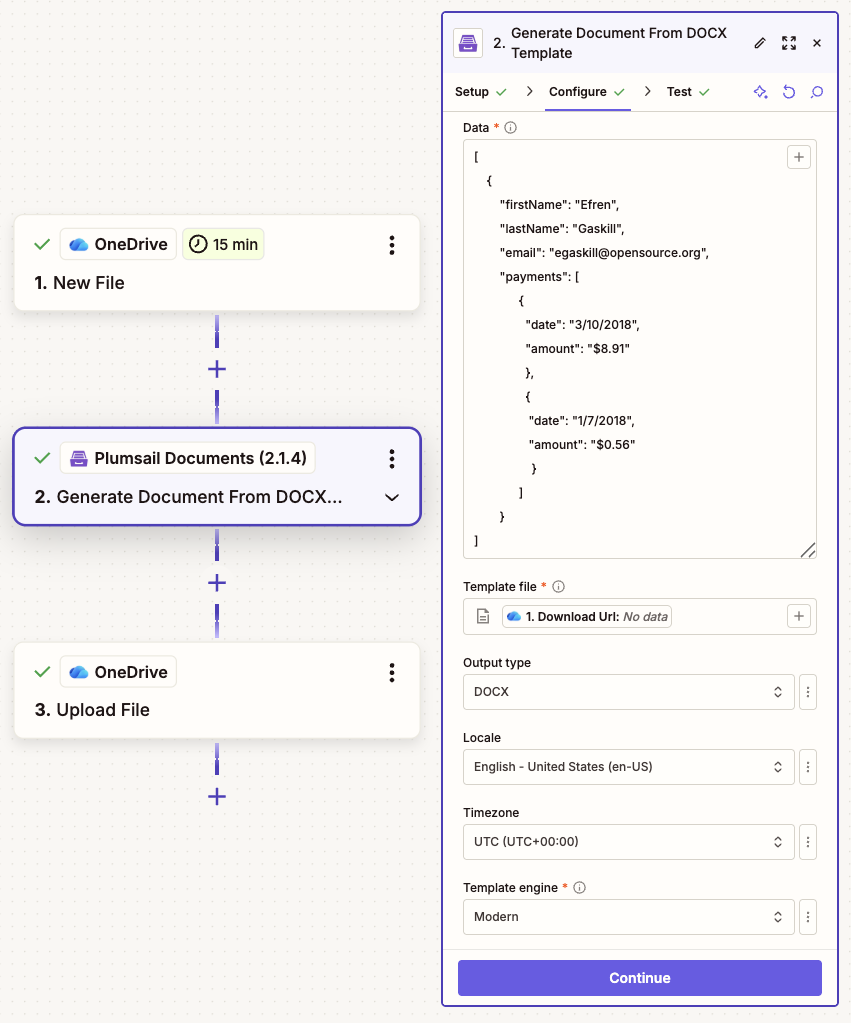Click the Download Url mapped field pill

click(x=587, y=617)
